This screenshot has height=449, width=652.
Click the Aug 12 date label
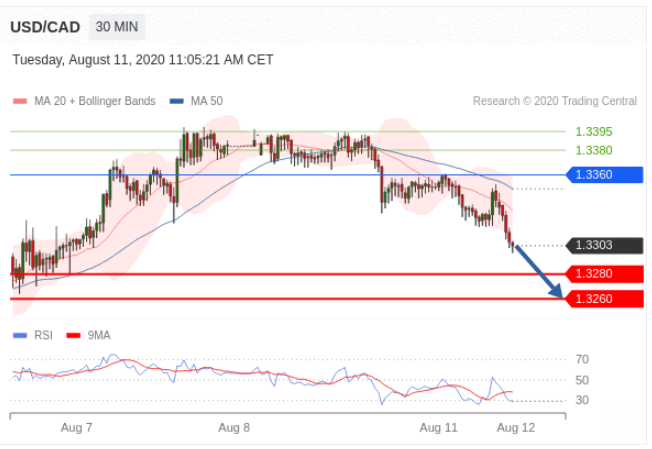pos(516,427)
